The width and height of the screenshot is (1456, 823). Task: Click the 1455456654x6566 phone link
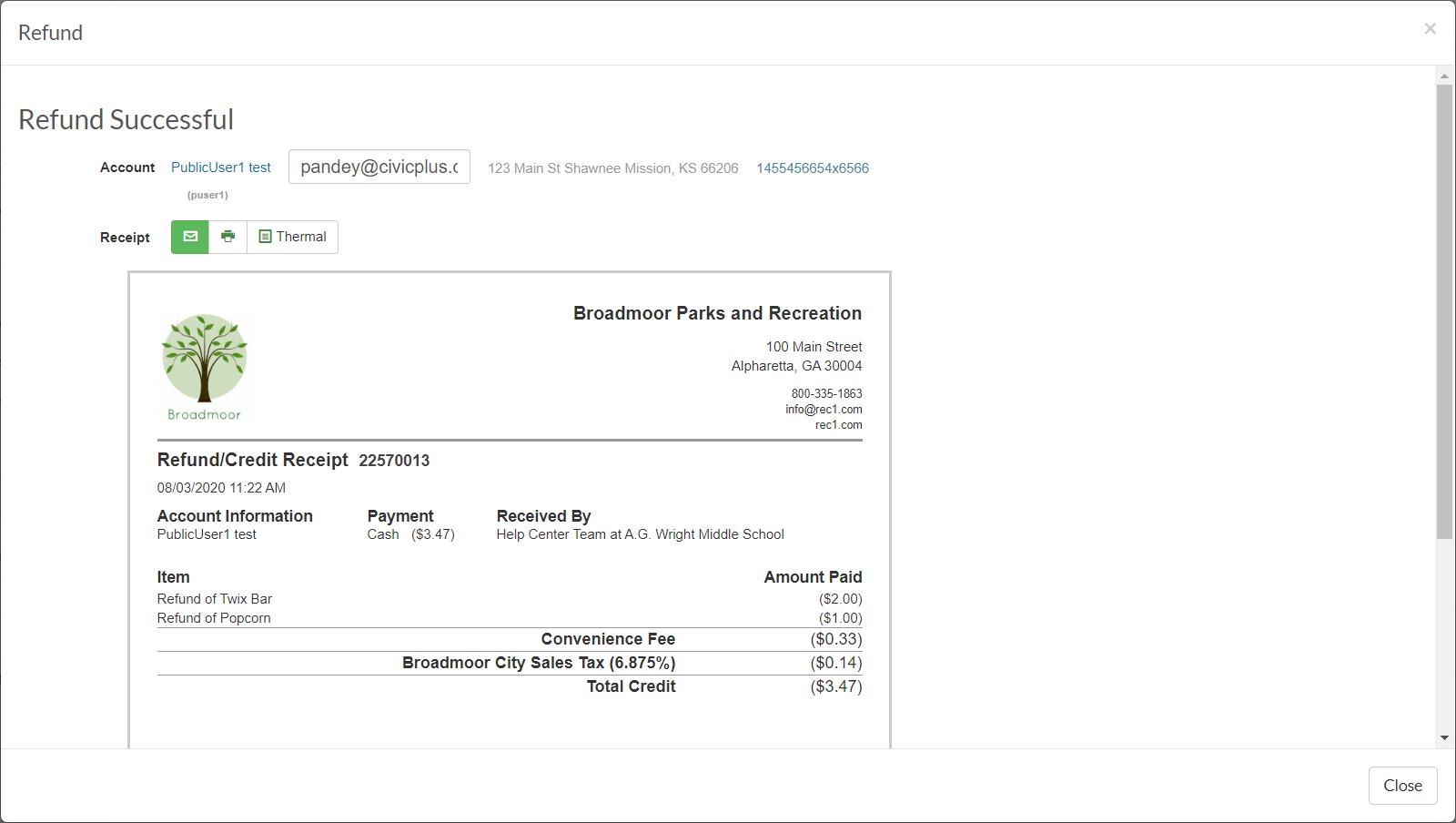tap(813, 168)
